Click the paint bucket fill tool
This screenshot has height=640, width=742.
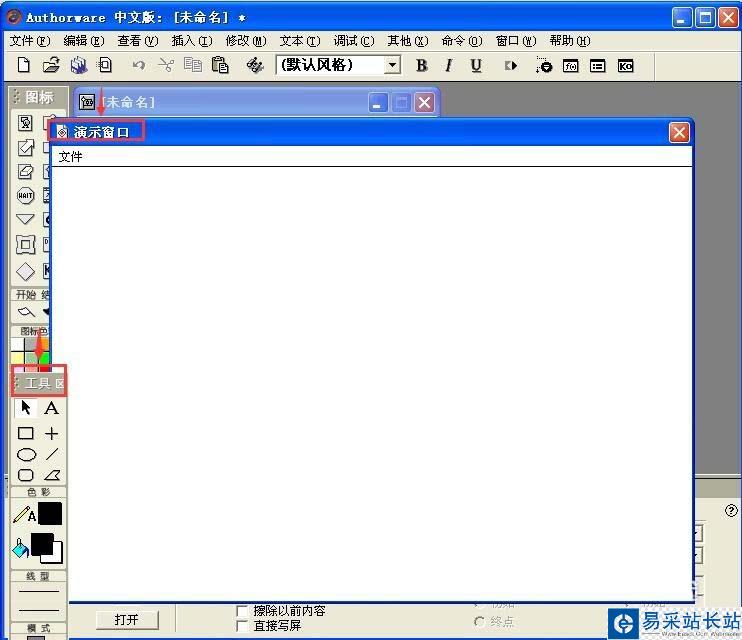pos(20,548)
